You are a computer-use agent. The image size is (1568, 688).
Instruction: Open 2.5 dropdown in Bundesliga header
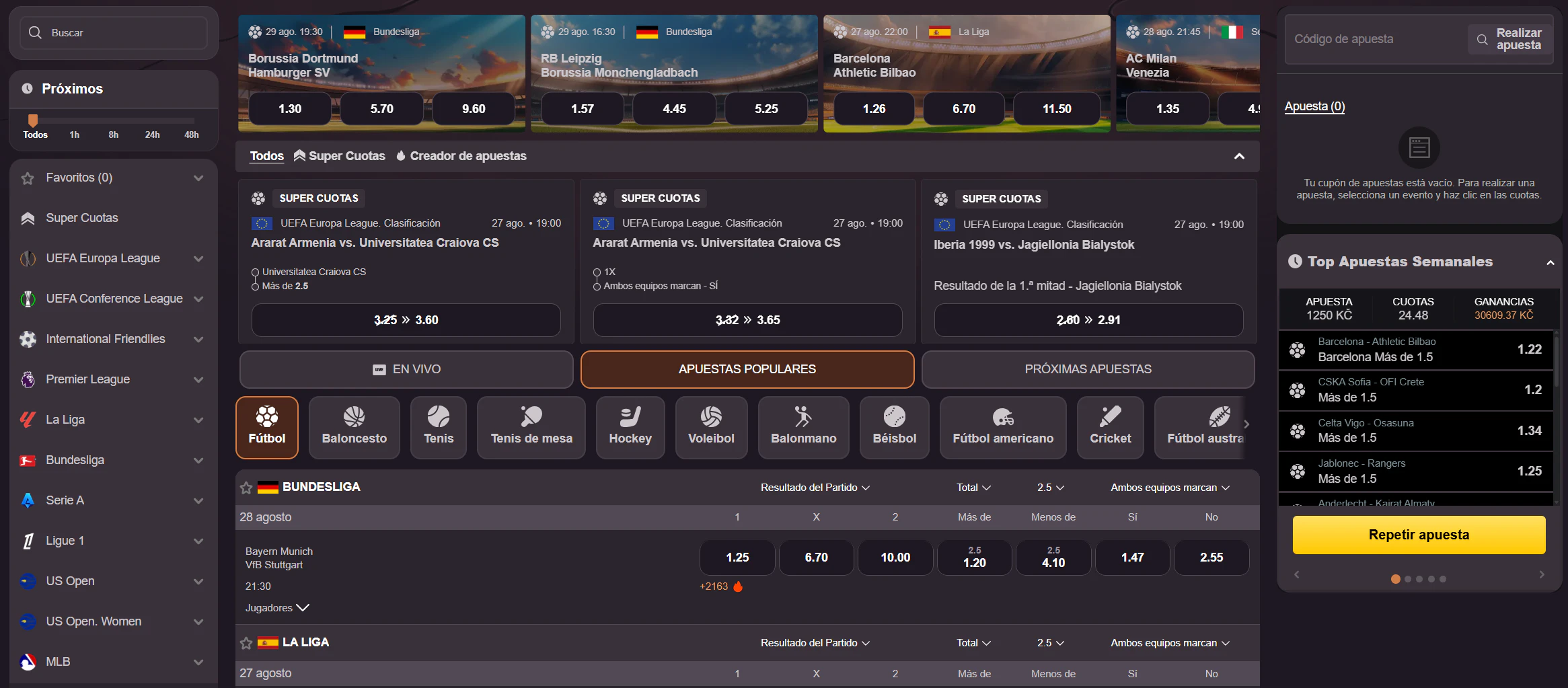point(1051,488)
